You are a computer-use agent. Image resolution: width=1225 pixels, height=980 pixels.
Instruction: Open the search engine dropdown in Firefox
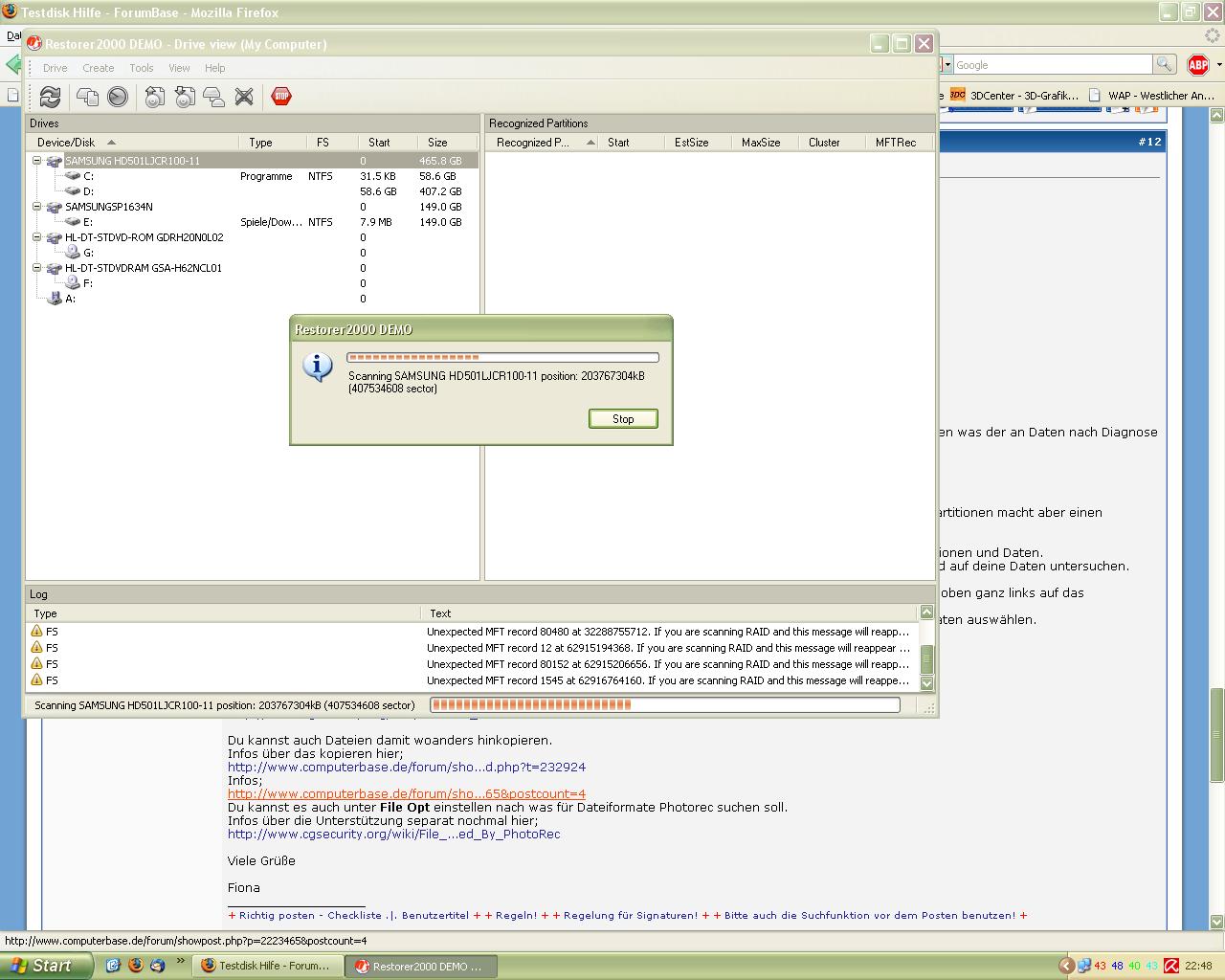(x=947, y=64)
